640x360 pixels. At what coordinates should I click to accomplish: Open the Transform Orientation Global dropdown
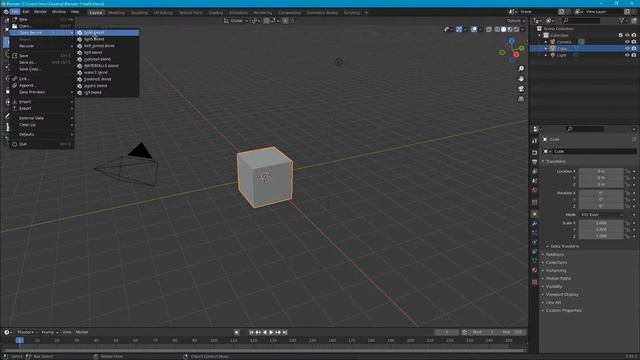[x=236, y=20]
